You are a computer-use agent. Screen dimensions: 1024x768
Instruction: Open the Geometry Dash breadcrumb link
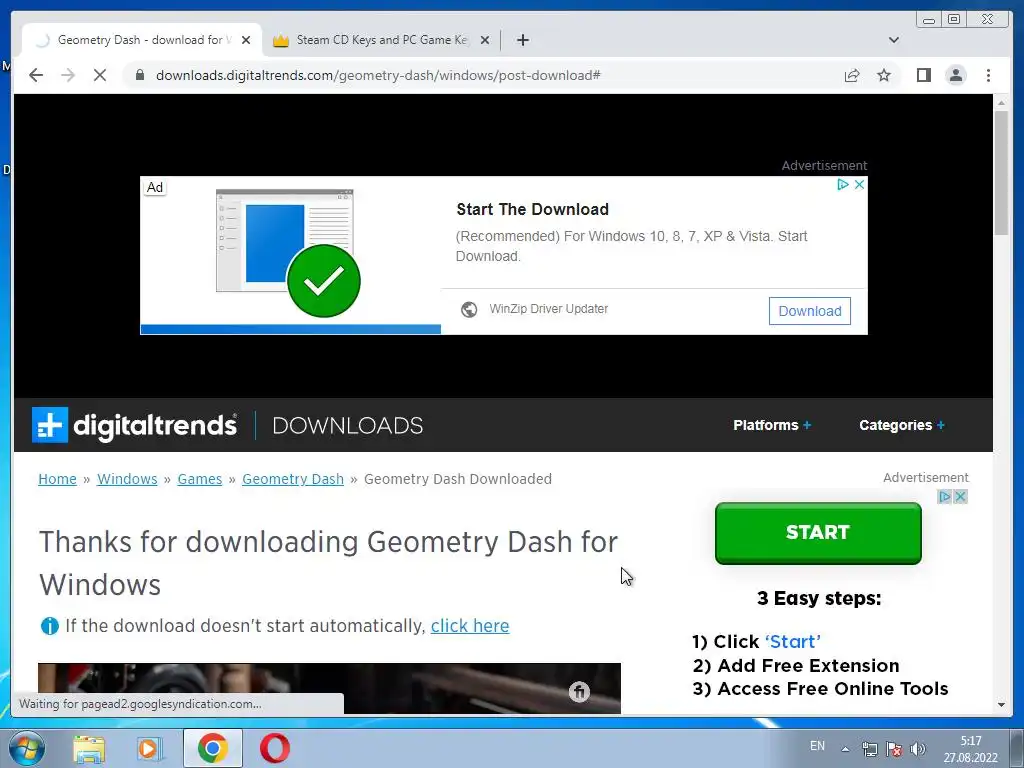tap(293, 479)
